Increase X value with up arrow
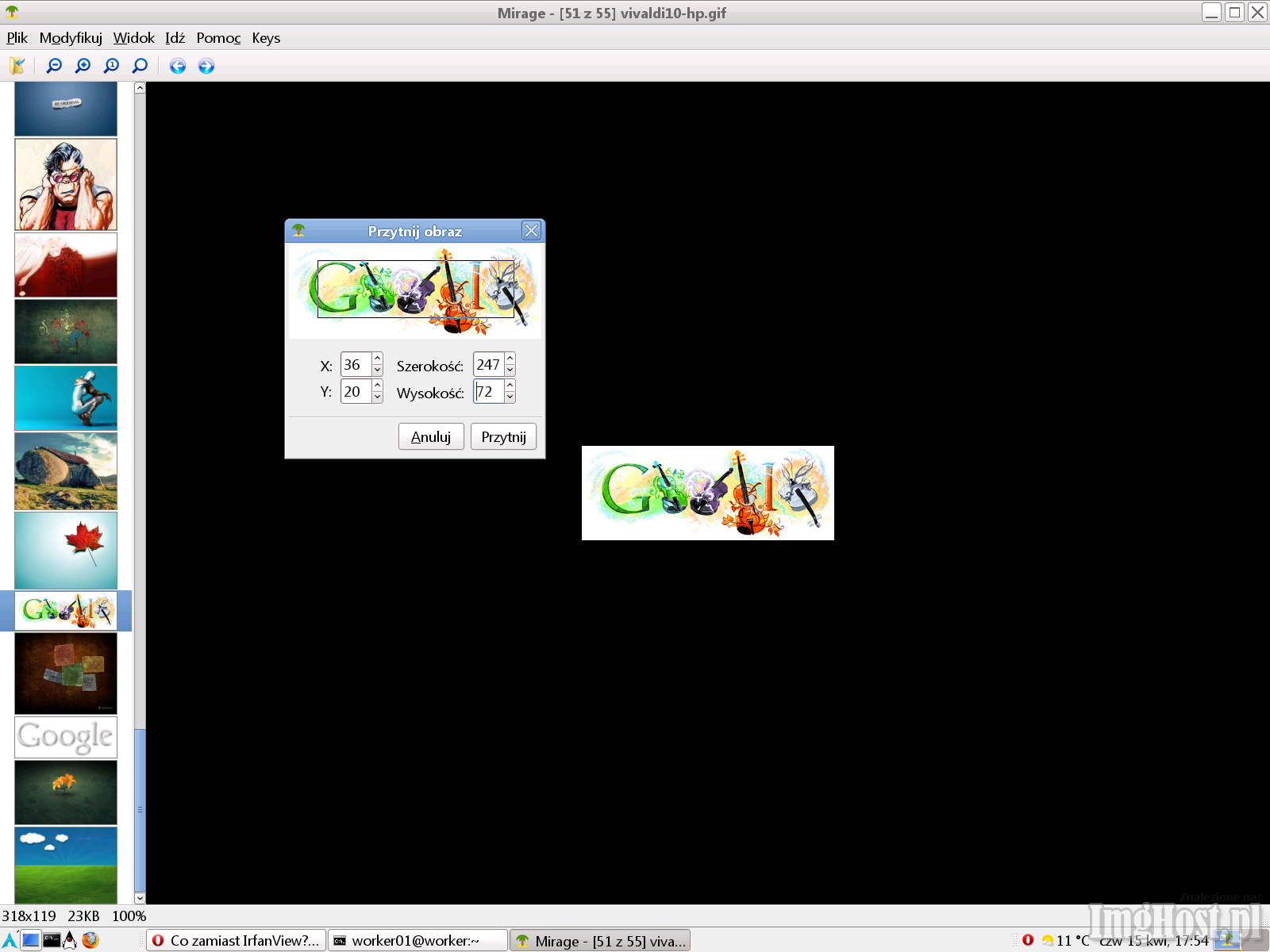 point(378,359)
